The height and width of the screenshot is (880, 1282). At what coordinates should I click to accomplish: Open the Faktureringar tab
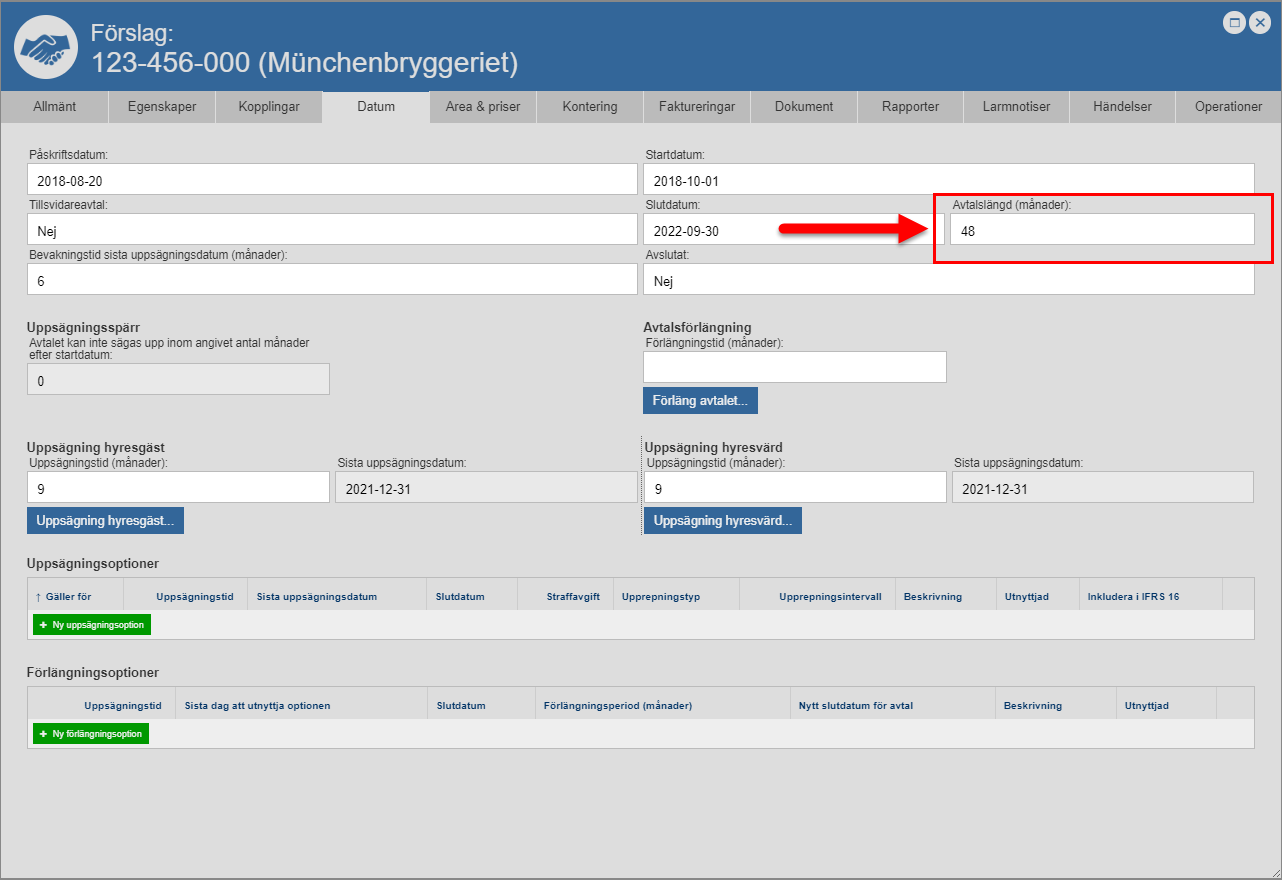697,107
